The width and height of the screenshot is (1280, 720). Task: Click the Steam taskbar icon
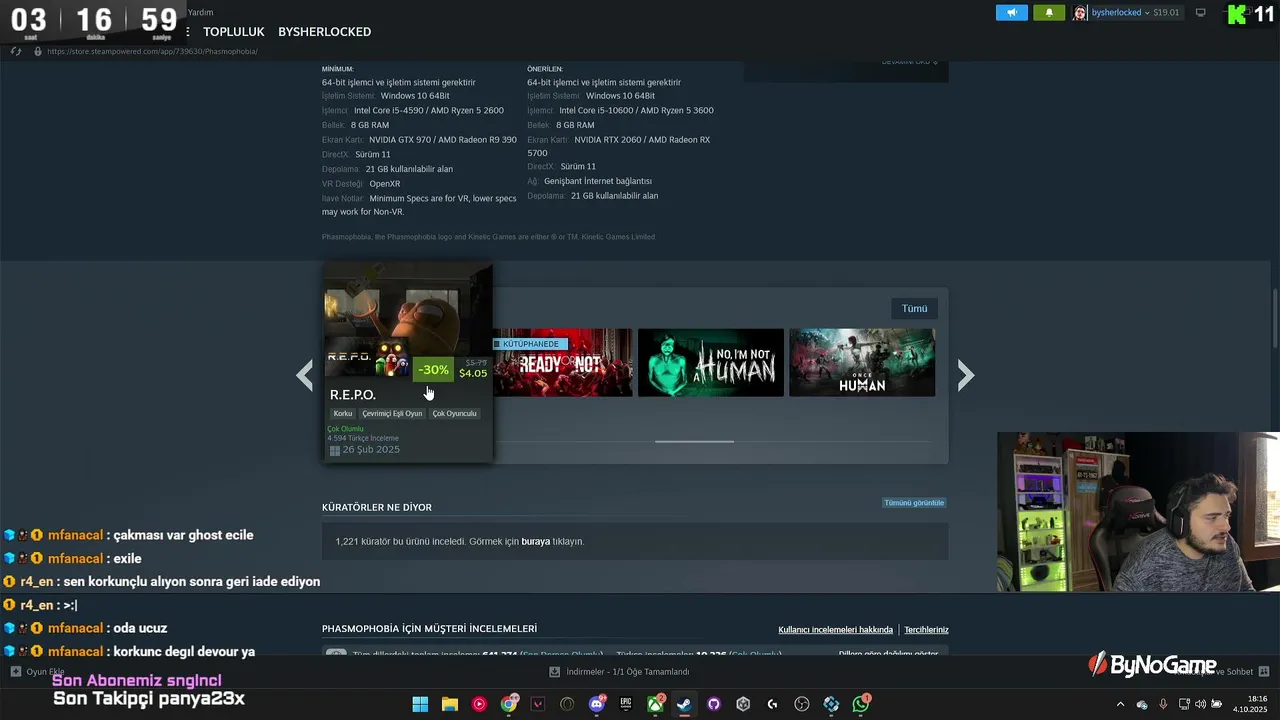pos(684,704)
